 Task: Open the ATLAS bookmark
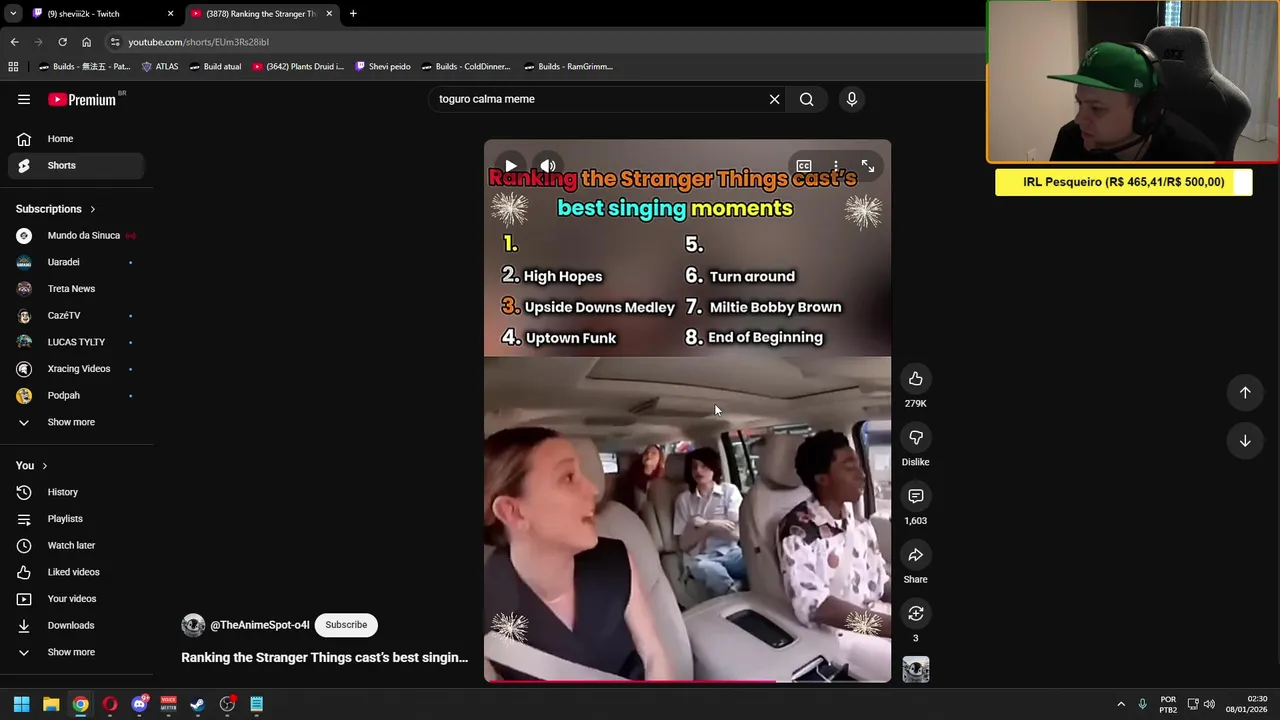[x=160, y=67]
